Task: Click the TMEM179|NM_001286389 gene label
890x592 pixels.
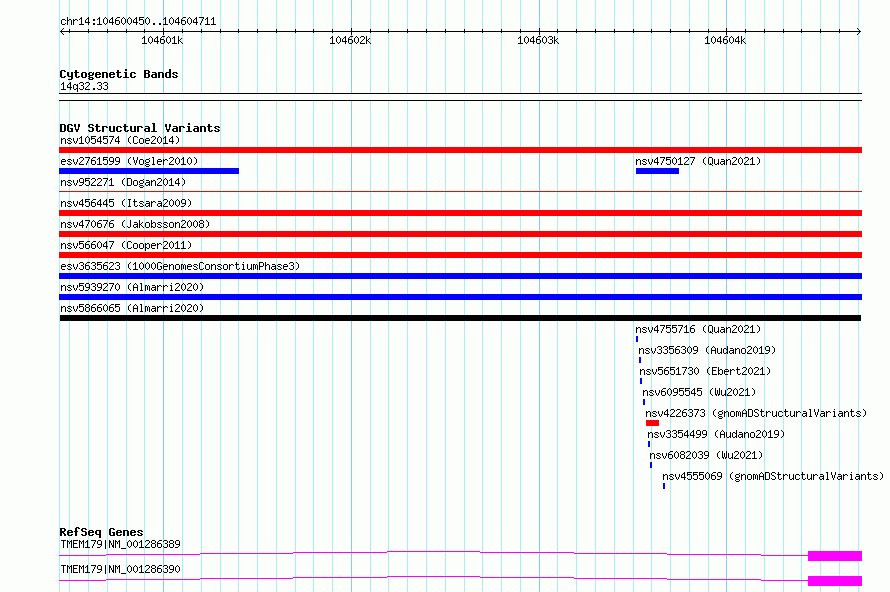Action: tap(120, 544)
